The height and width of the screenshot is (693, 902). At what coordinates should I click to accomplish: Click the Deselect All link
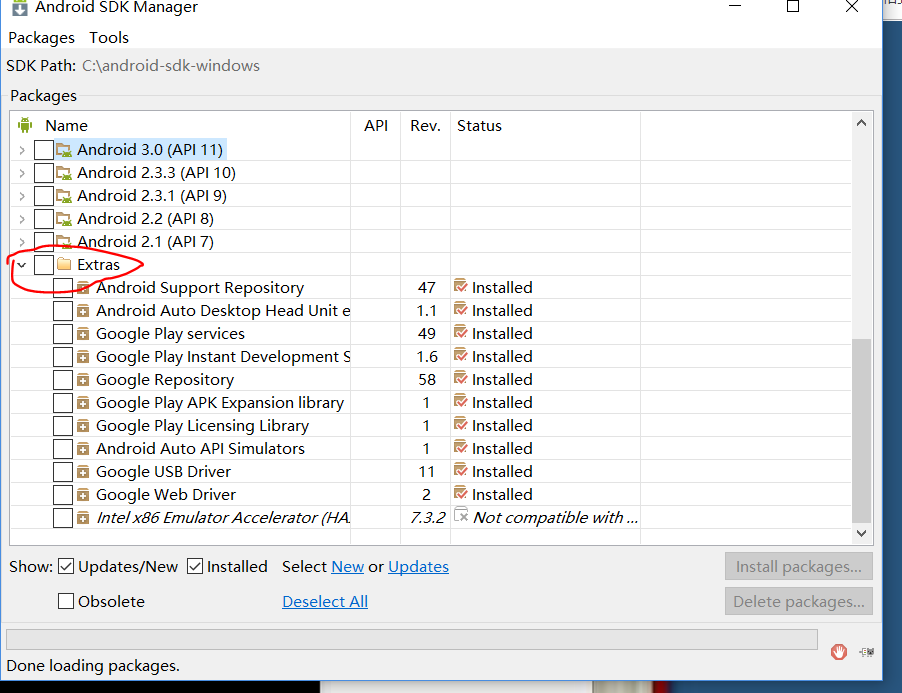coord(325,602)
